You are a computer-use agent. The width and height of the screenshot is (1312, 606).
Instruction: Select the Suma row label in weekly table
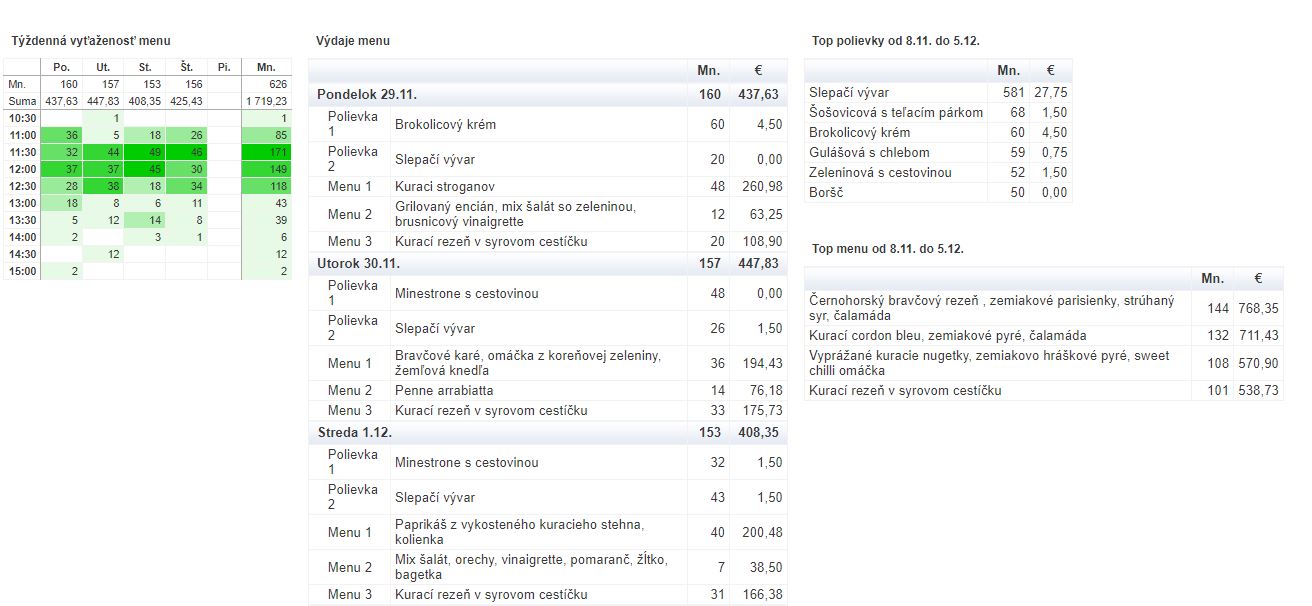pos(22,101)
